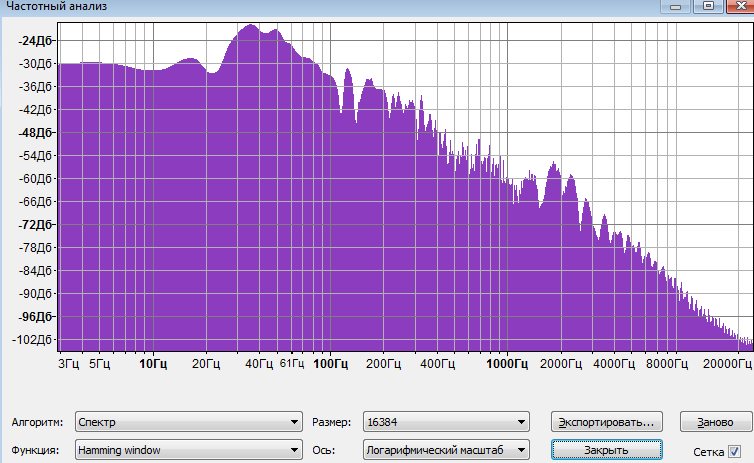Click the -48Дб axis label
The width and height of the screenshot is (754, 463).
(35, 133)
